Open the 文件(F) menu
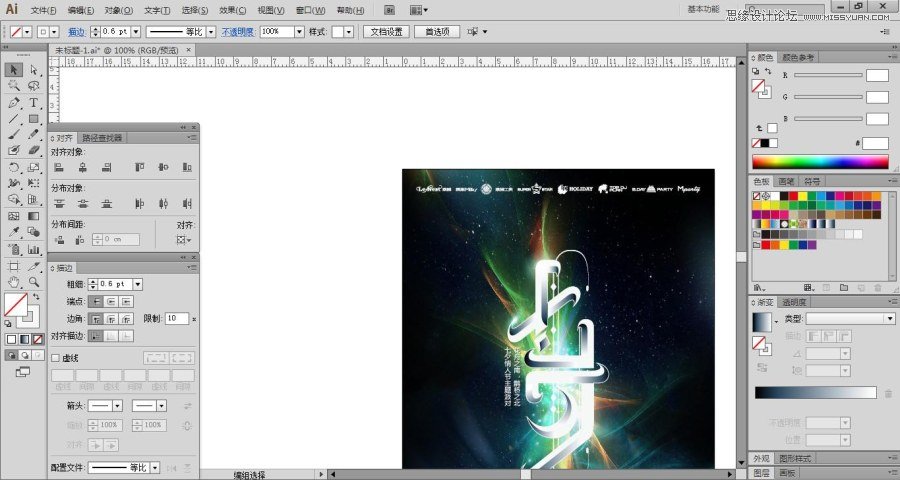Screen dimensions: 900x480 (44, 10)
